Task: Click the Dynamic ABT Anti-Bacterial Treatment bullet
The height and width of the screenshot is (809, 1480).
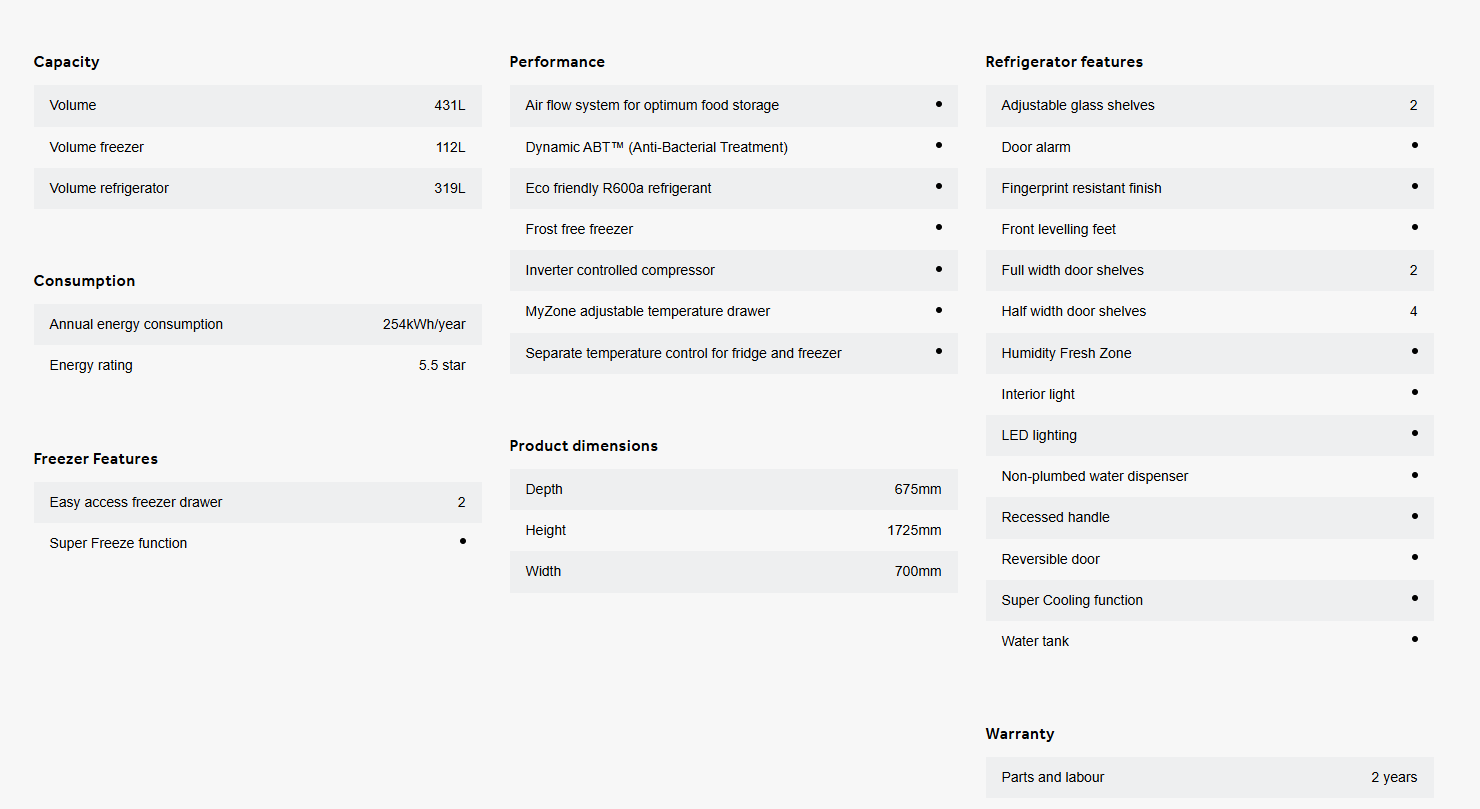Action: [938, 145]
